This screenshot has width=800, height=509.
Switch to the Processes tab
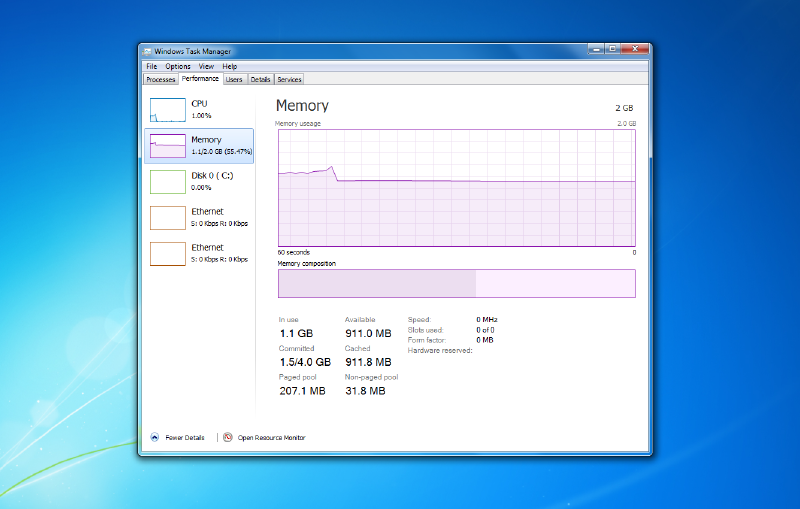[161, 80]
